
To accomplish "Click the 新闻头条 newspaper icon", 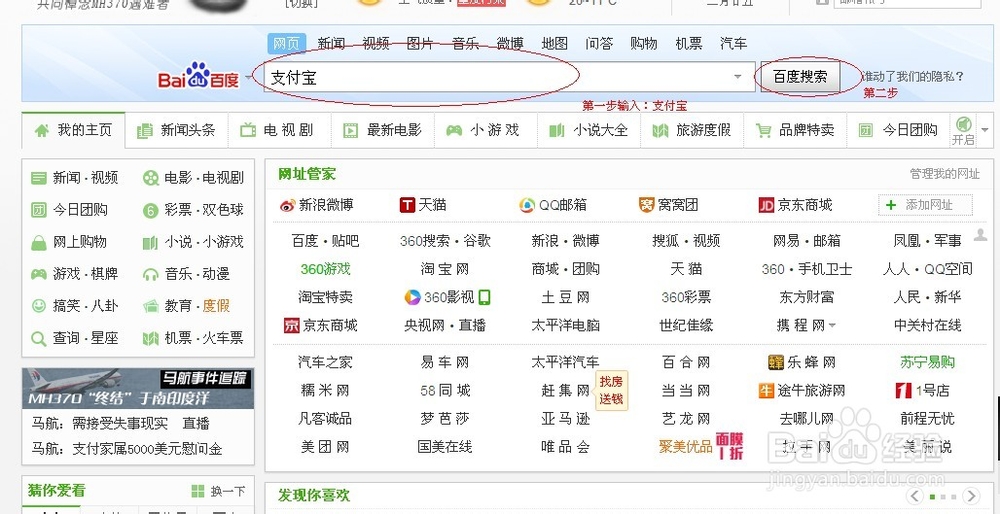I will click(x=145, y=131).
